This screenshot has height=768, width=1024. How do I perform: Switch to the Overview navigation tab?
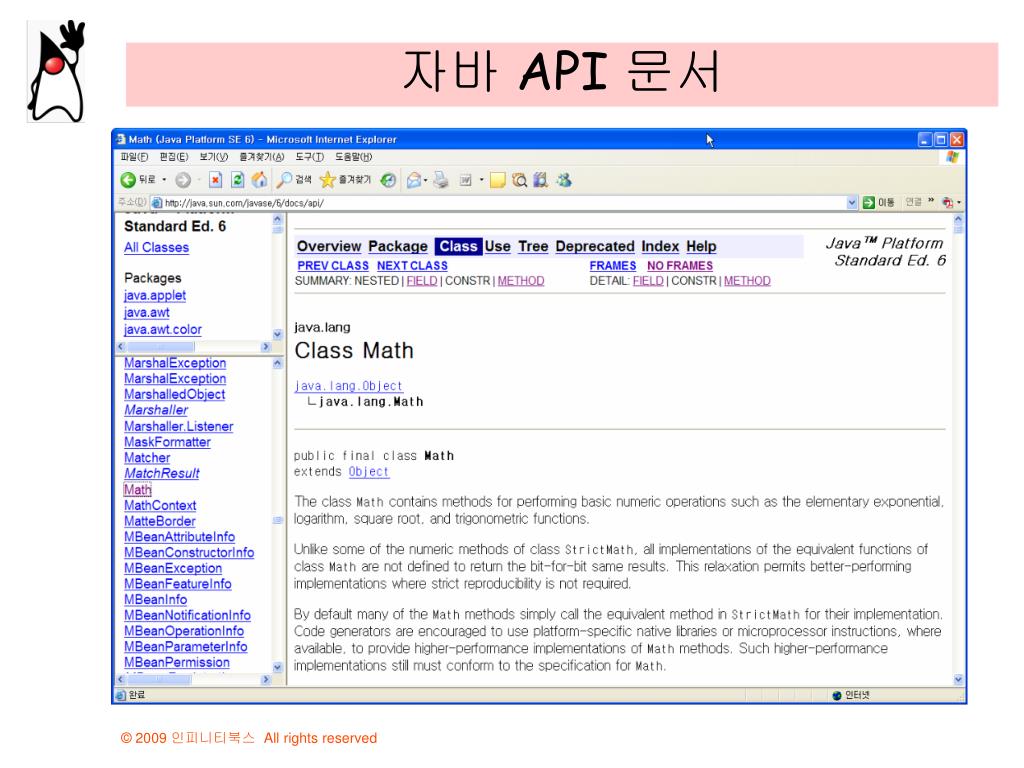click(x=329, y=246)
